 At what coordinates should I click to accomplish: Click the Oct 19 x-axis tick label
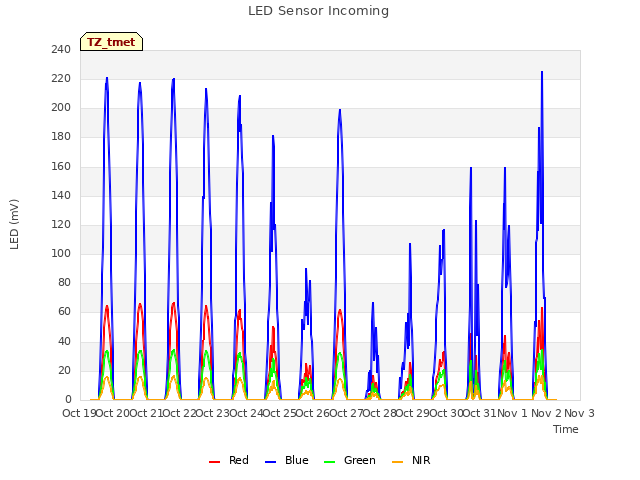click(x=79, y=413)
